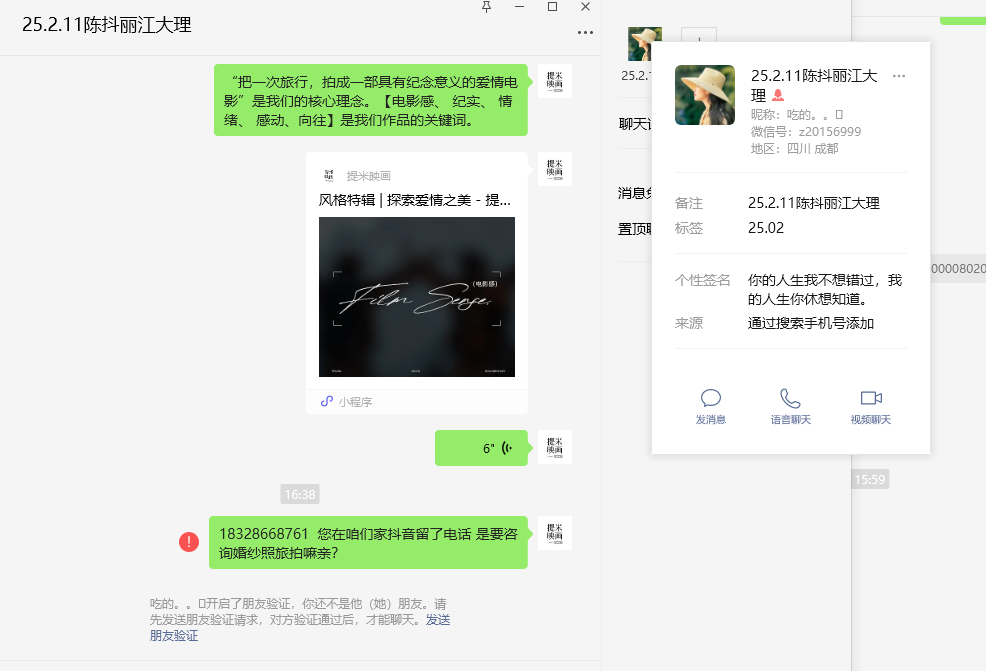Click the pin window icon
Image resolution: width=986 pixels, height=671 pixels.
(x=486, y=7)
